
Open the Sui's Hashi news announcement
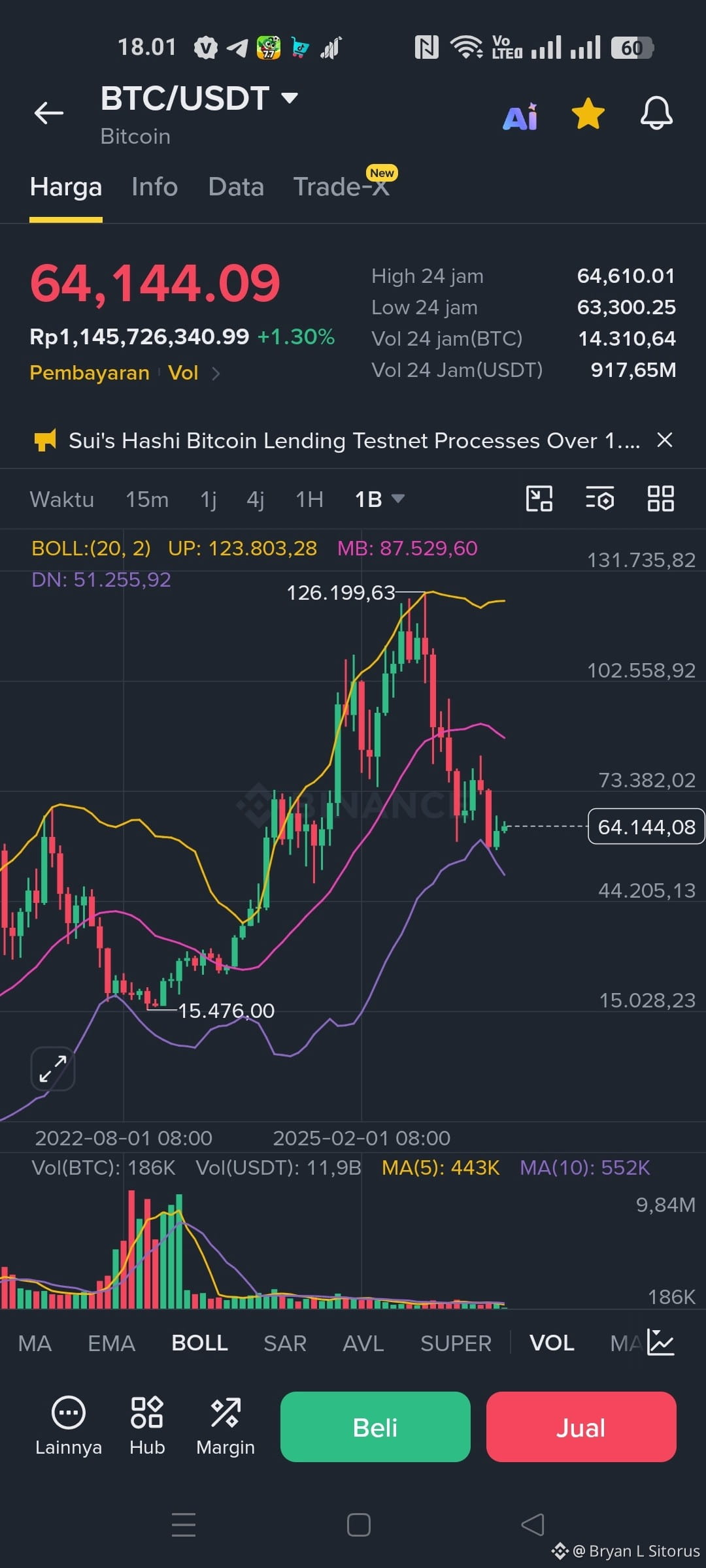tap(354, 440)
